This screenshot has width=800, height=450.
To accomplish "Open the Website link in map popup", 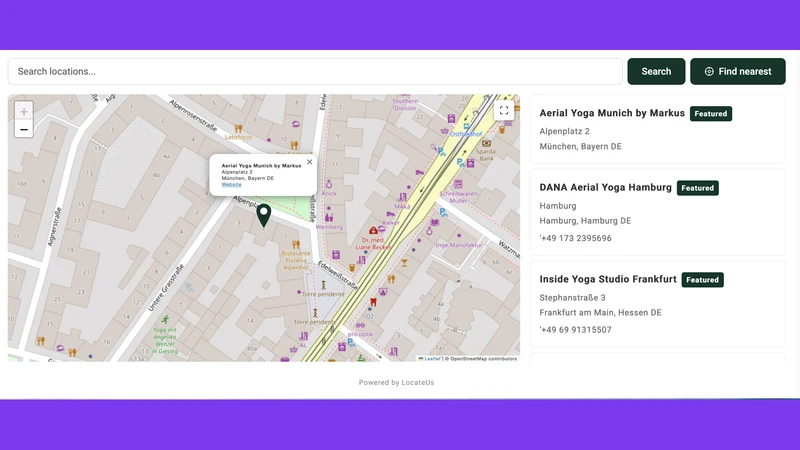I will (231, 185).
